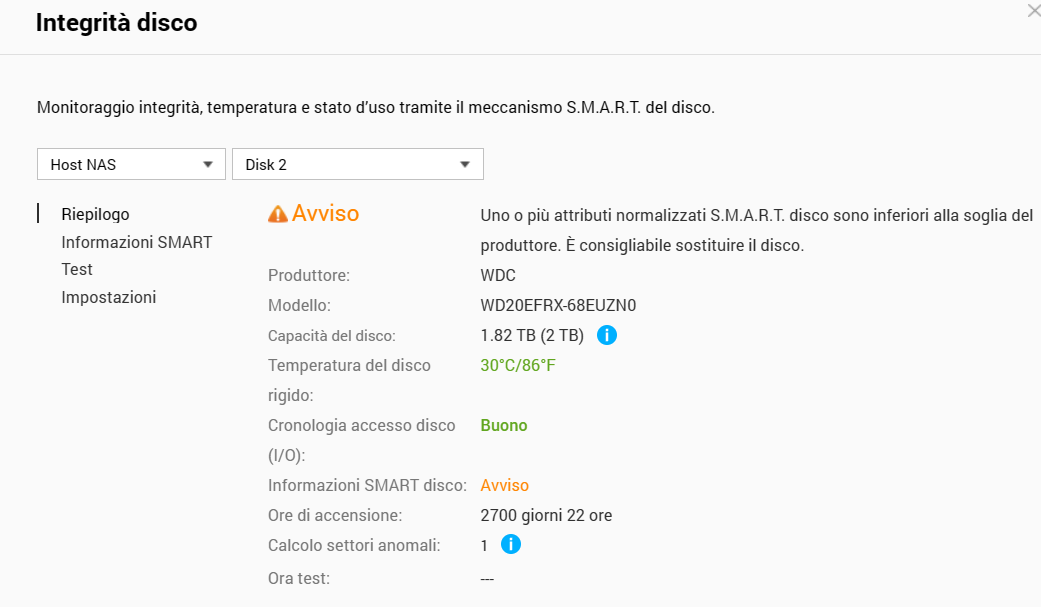The image size is (1041, 607).
Task: Click Avviso status in SMART disco row
Action: 504,485
